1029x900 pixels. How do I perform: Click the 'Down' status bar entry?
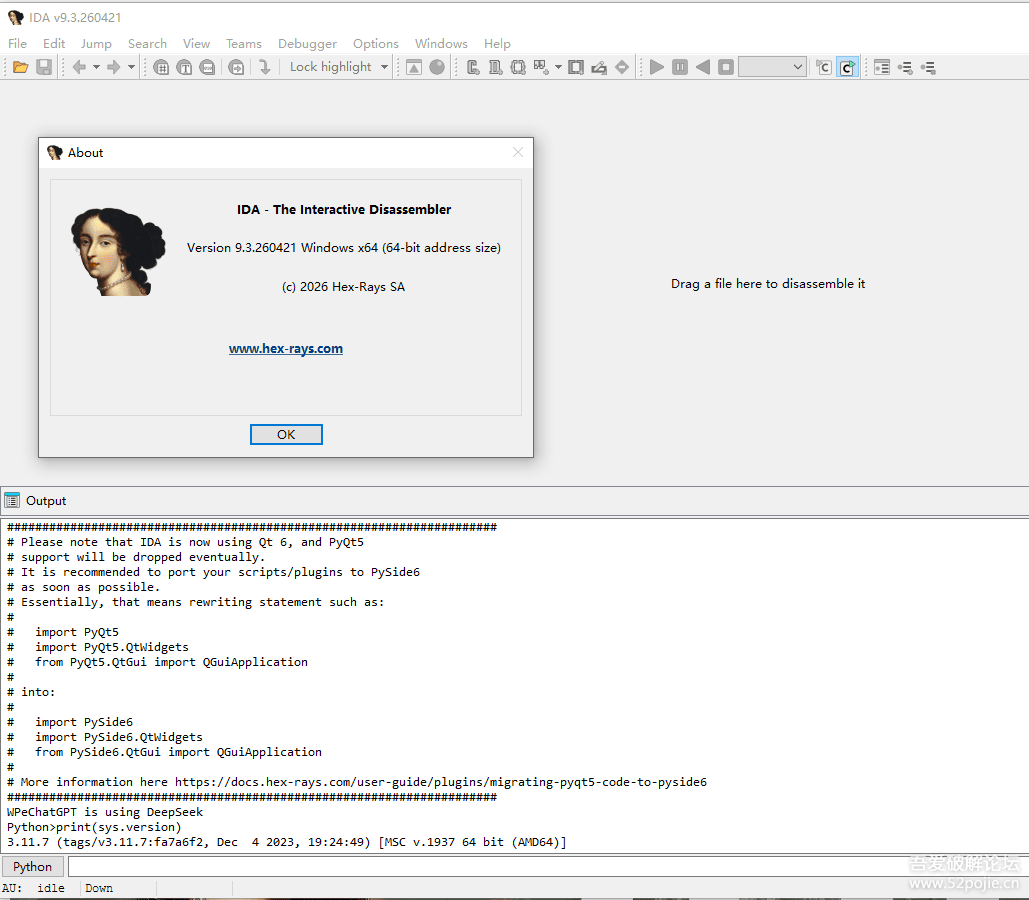click(99, 888)
